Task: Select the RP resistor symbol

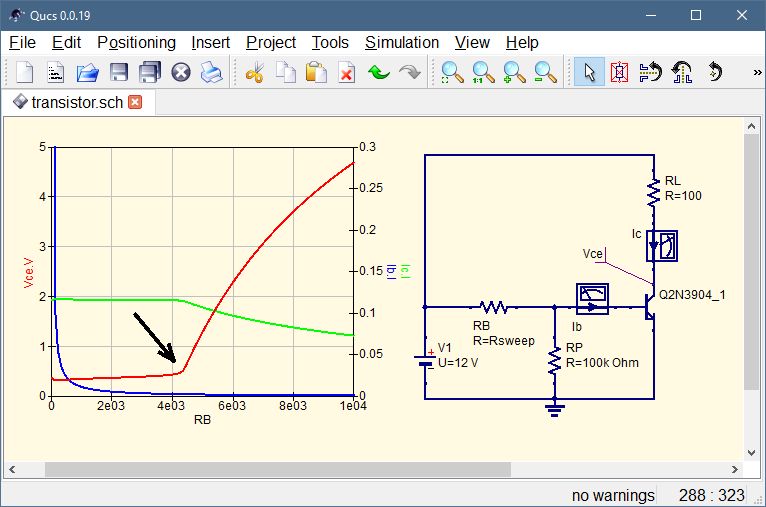Action: 554,361
